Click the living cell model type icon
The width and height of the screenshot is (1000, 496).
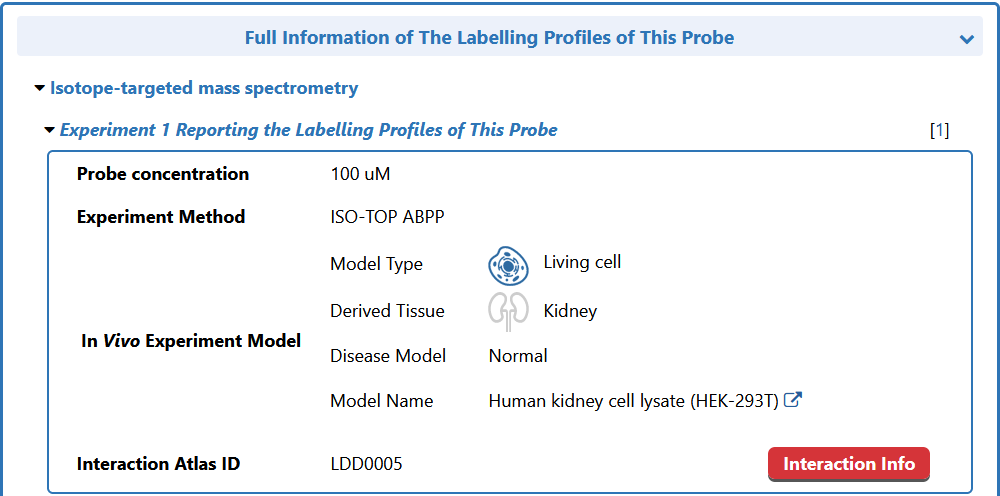[x=507, y=266]
